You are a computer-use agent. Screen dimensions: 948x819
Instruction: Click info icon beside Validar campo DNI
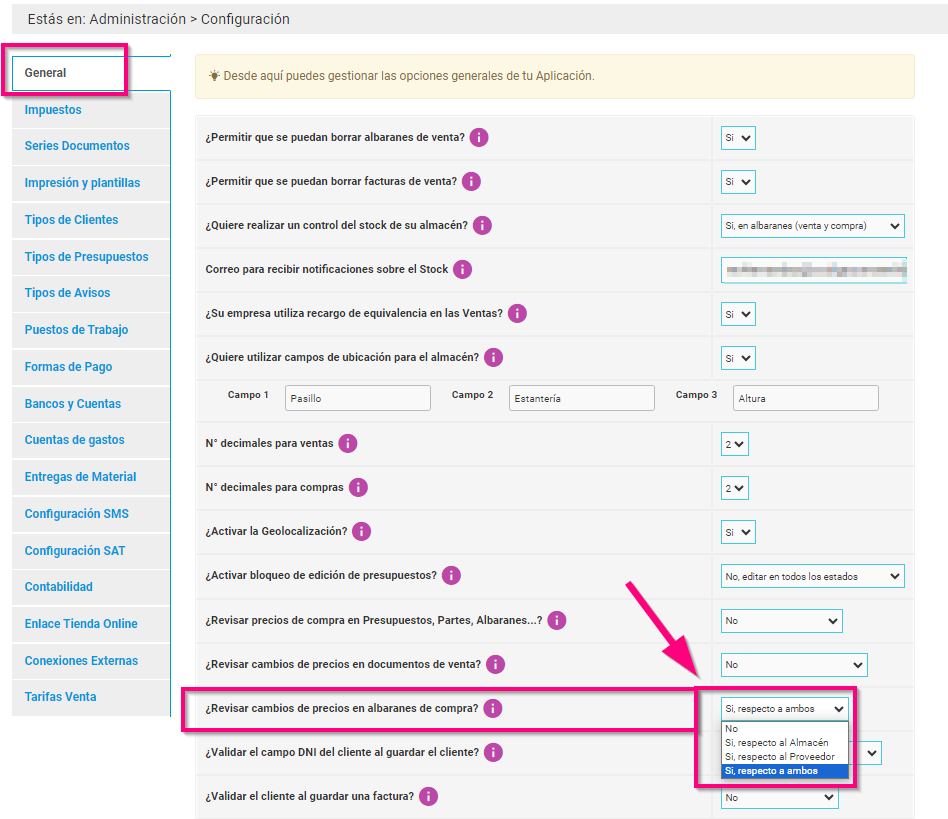(x=493, y=752)
